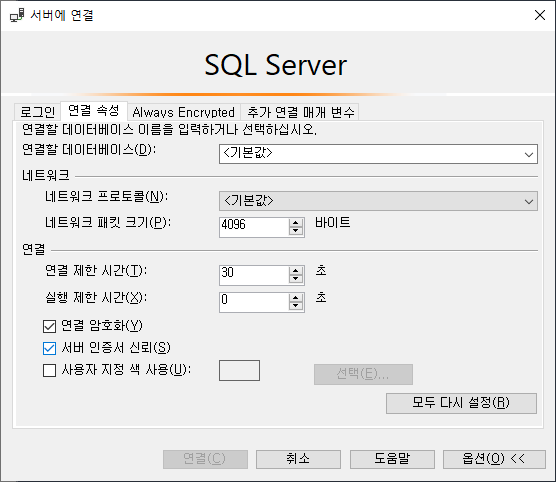Increase 연결 제한 시간 with up arrow

click(296, 271)
